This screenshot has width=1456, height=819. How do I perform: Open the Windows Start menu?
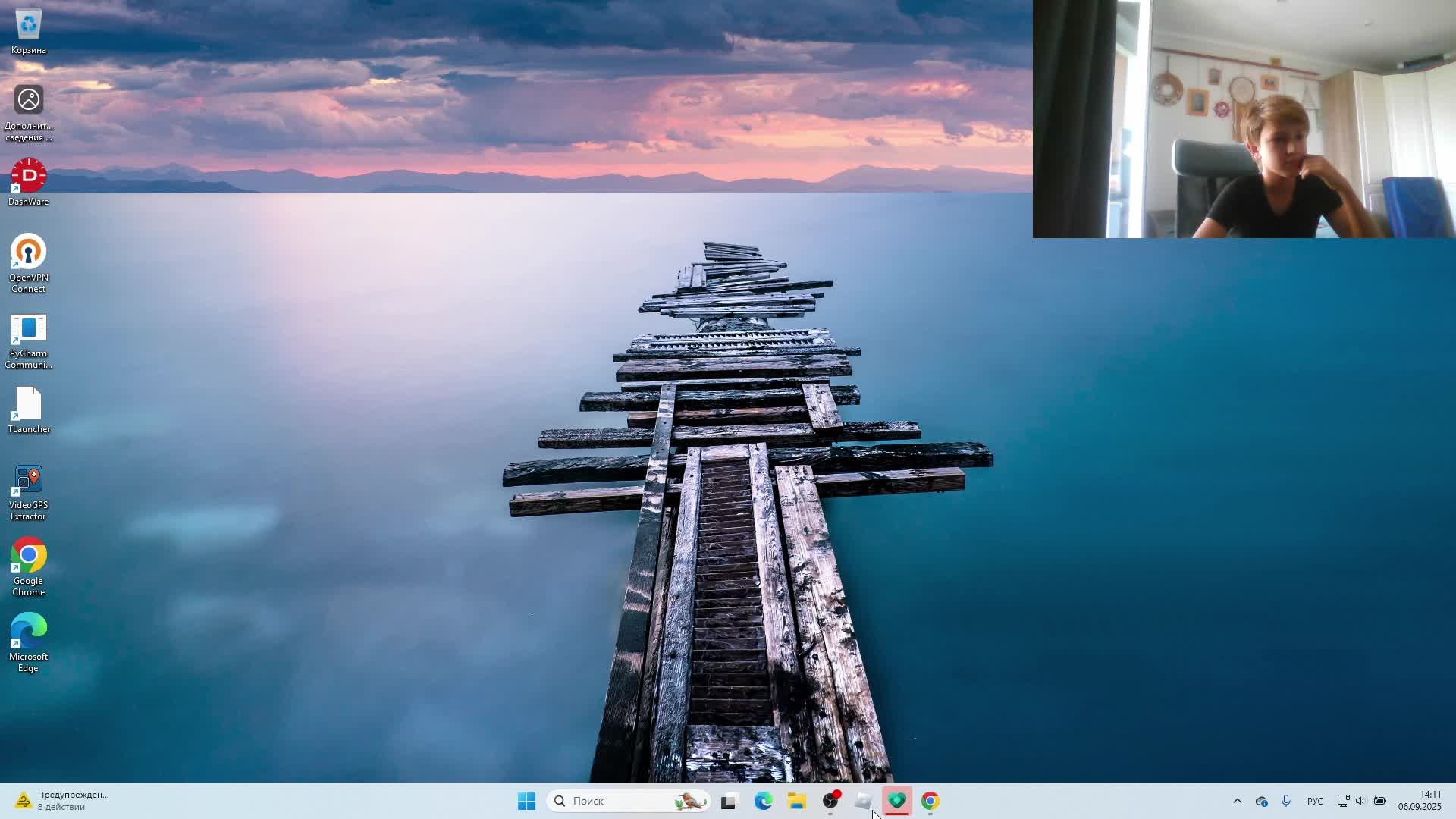click(x=526, y=801)
